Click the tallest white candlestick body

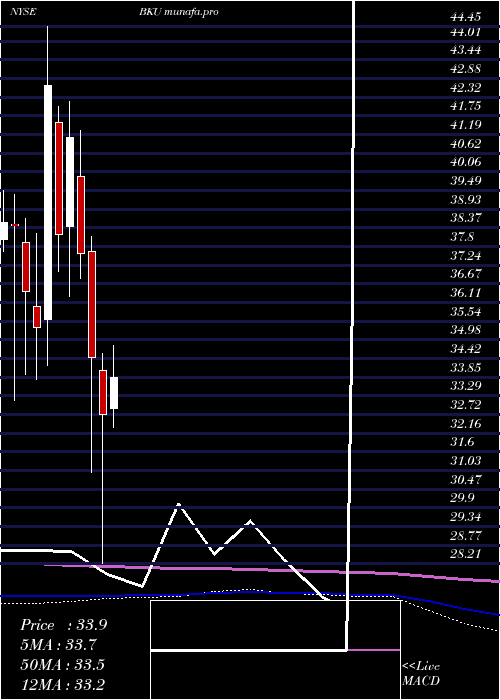point(48,202)
